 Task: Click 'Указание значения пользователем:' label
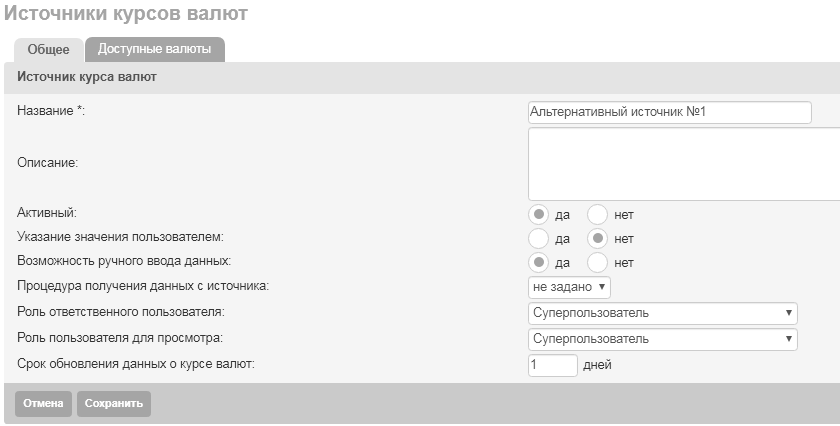(121, 237)
